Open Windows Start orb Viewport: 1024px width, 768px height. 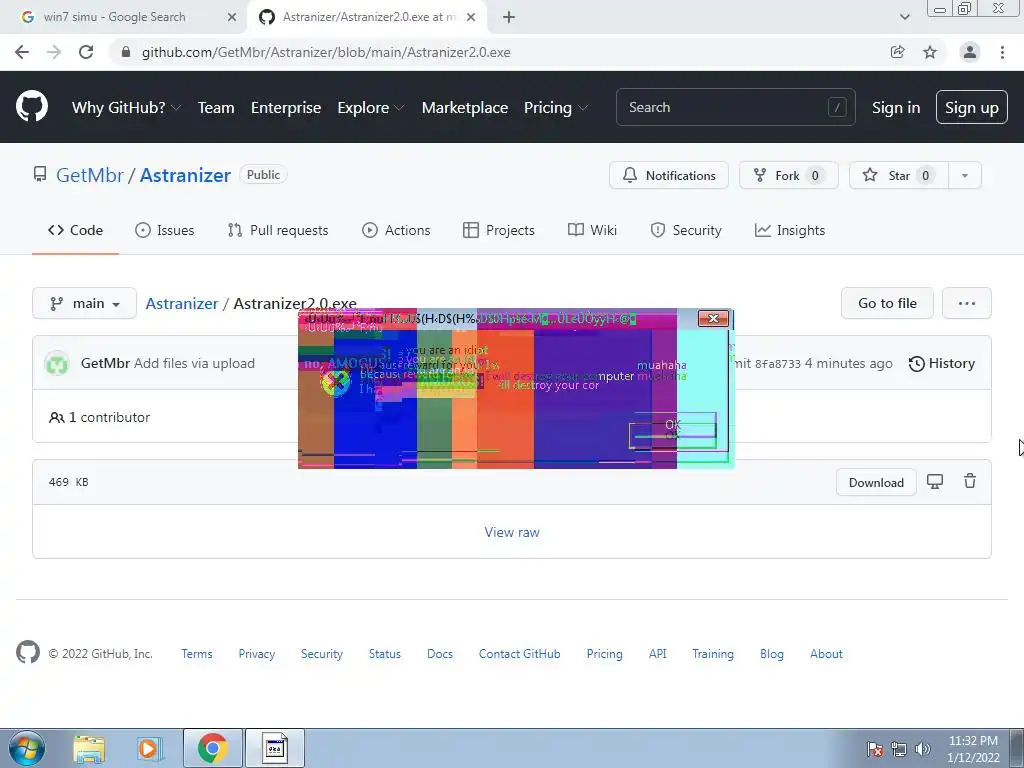tap(26, 748)
